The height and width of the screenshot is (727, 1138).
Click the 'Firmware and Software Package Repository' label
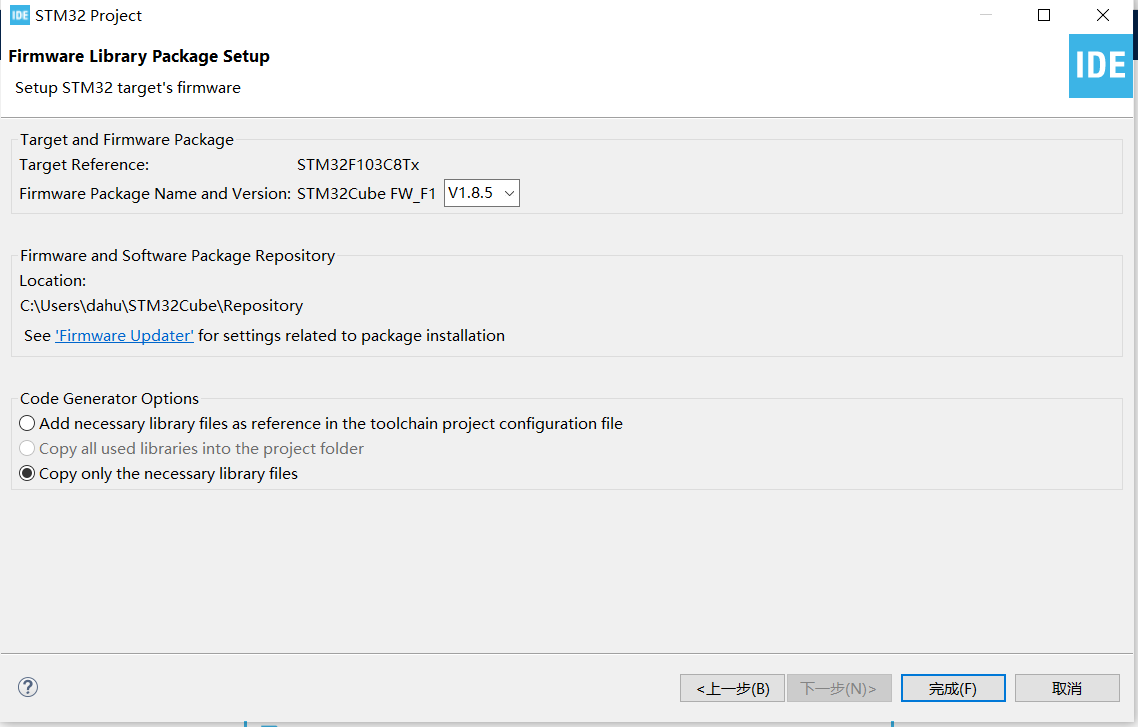(178, 256)
